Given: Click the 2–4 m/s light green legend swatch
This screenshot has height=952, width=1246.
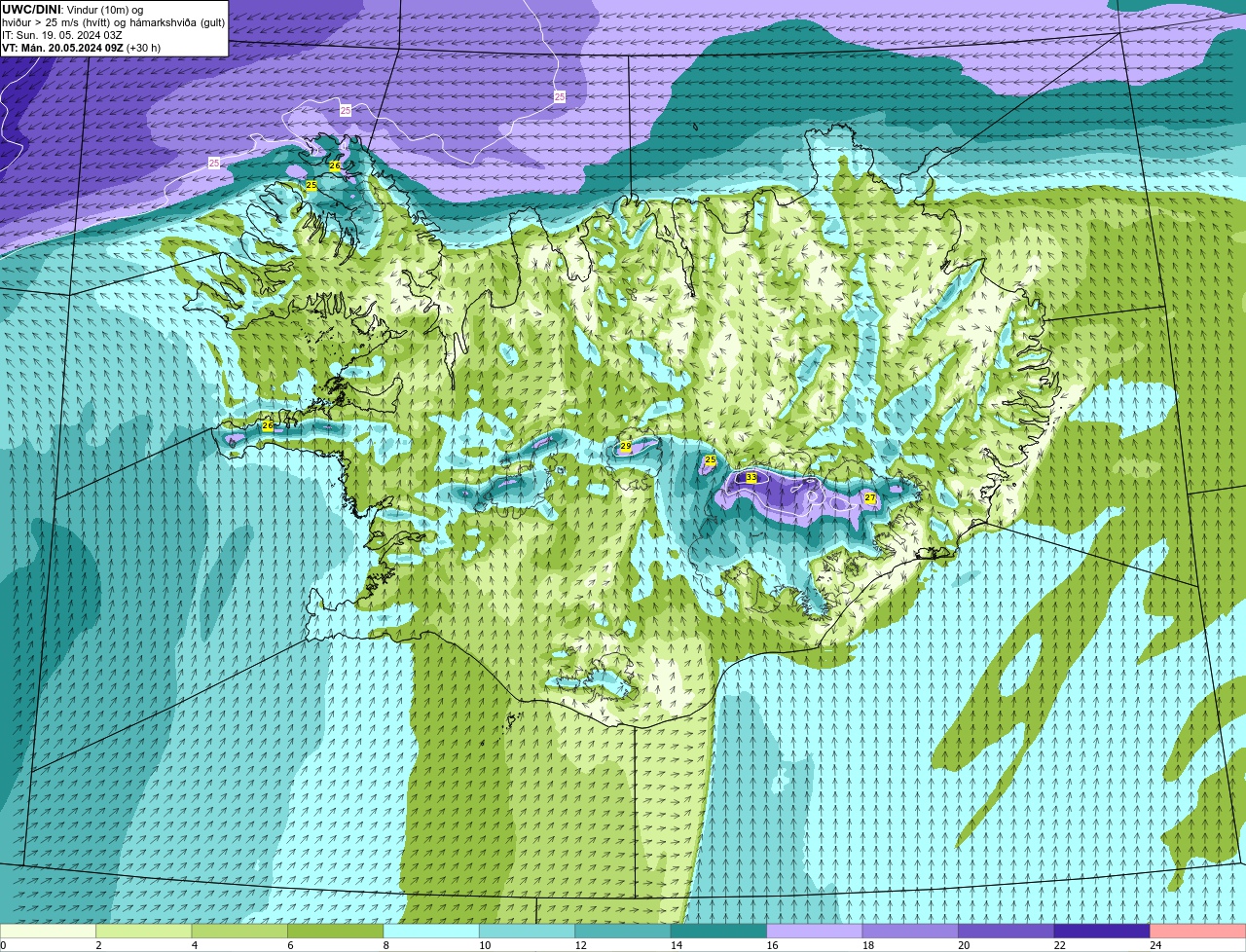Looking at the screenshot, I should pyautogui.click(x=144, y=932).
